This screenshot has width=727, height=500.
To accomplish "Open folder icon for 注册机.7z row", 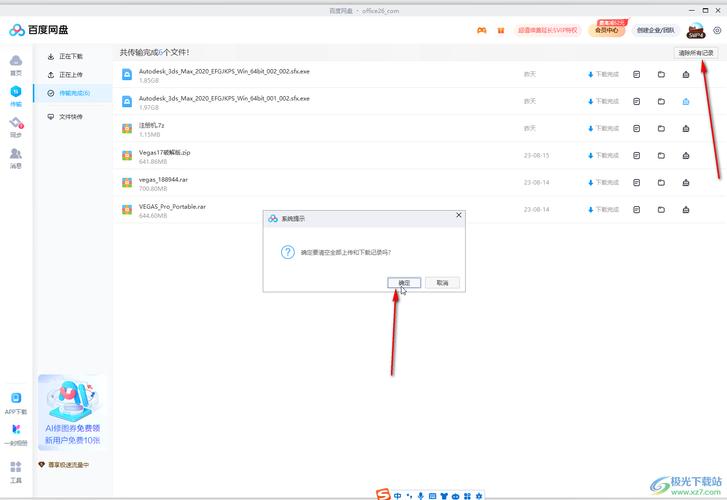I will 661,128.
